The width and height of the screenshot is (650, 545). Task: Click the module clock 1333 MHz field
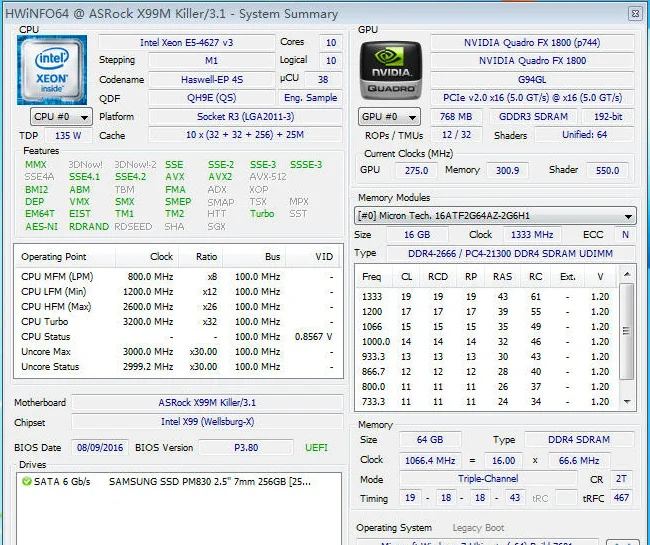click(x=532, y=235)
